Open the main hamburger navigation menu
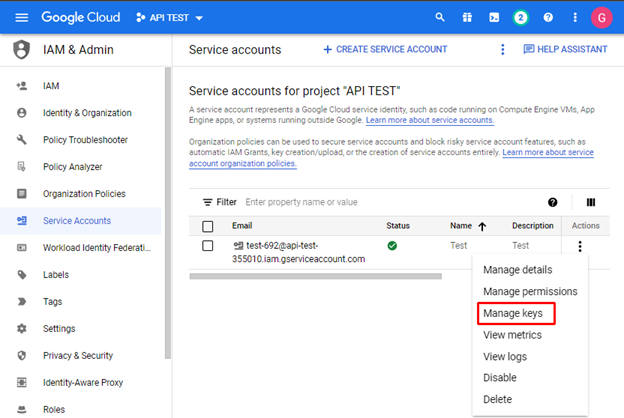Viewport: 624px width, 418px height. coord(21,18)
